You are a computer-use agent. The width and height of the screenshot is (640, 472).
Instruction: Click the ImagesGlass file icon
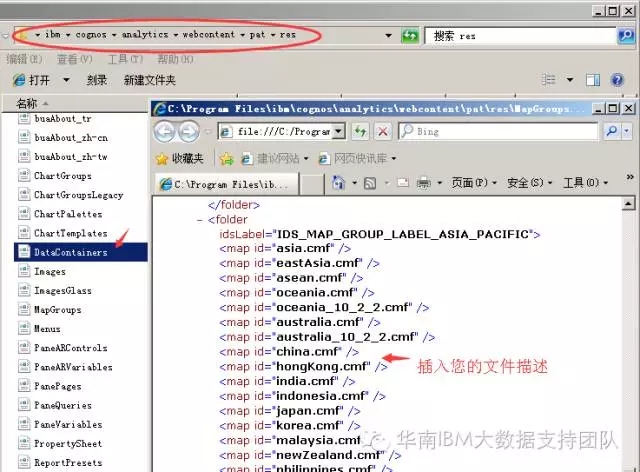point(24,290)
